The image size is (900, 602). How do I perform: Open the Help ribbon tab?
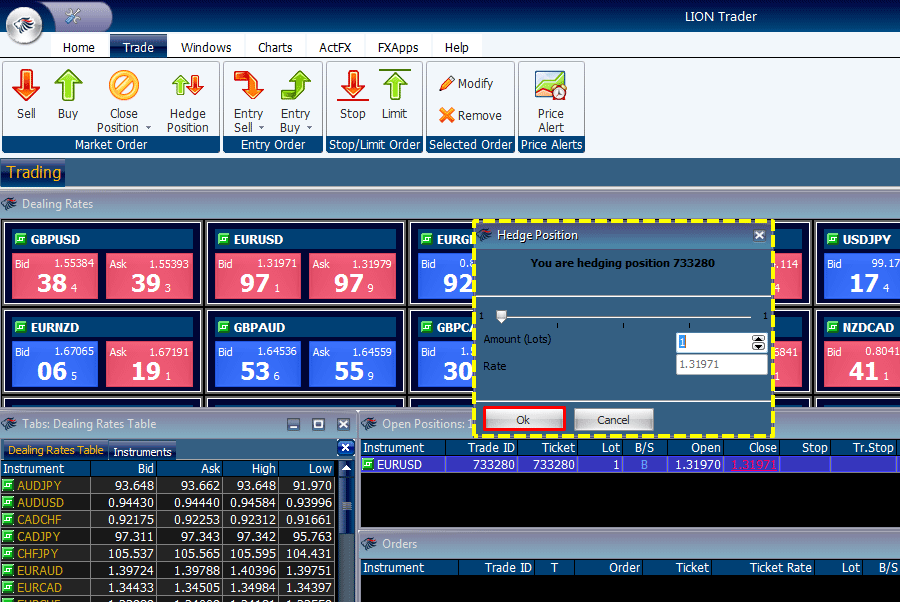(x=456, y=47)
